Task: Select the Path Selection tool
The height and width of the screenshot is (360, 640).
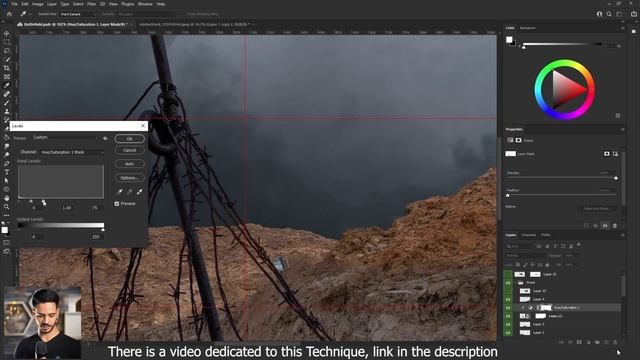Action: pos(7,180)
